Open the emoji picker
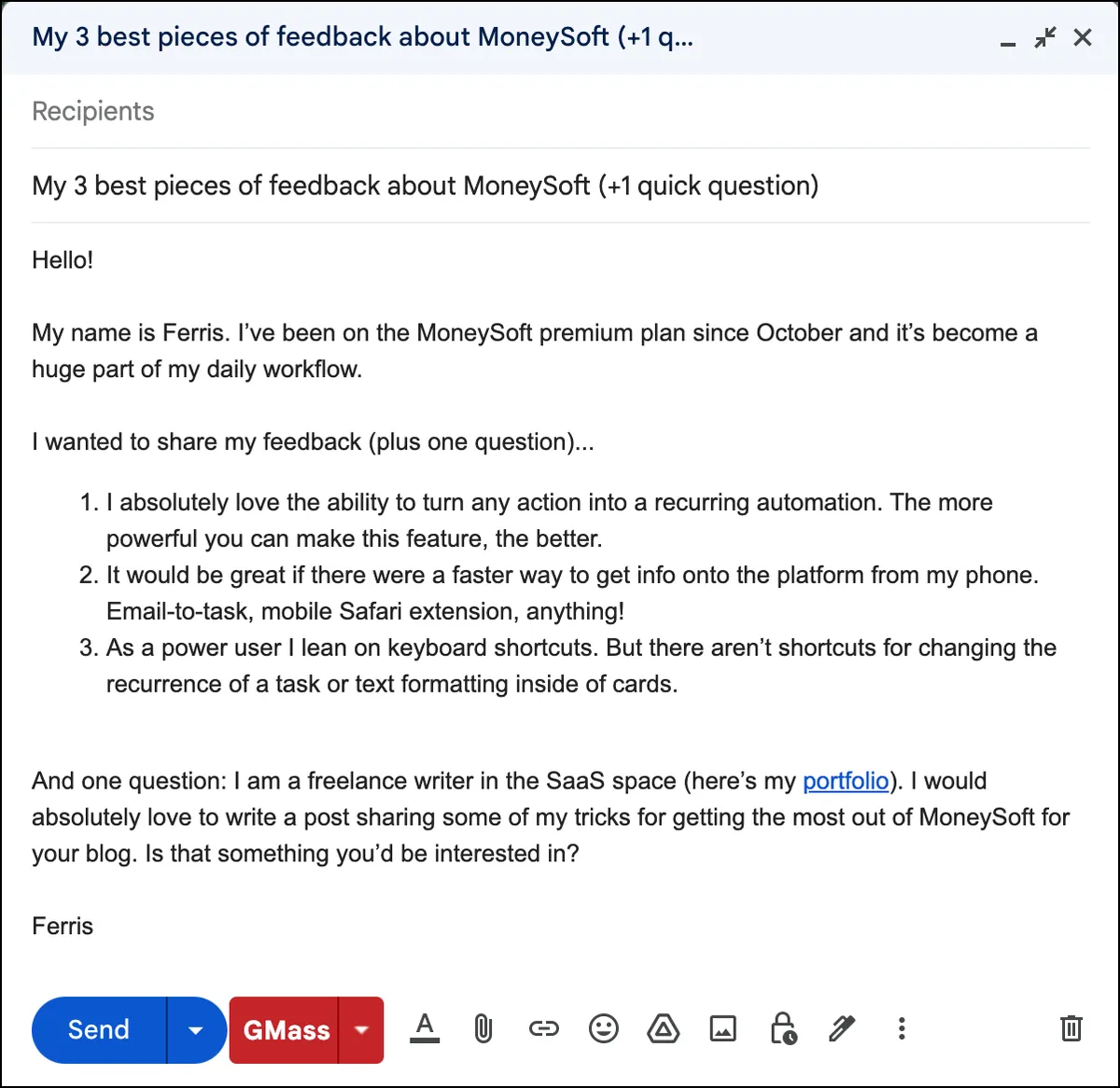This screenshot has height=1088, width=1120. (x=604, y=1029)
